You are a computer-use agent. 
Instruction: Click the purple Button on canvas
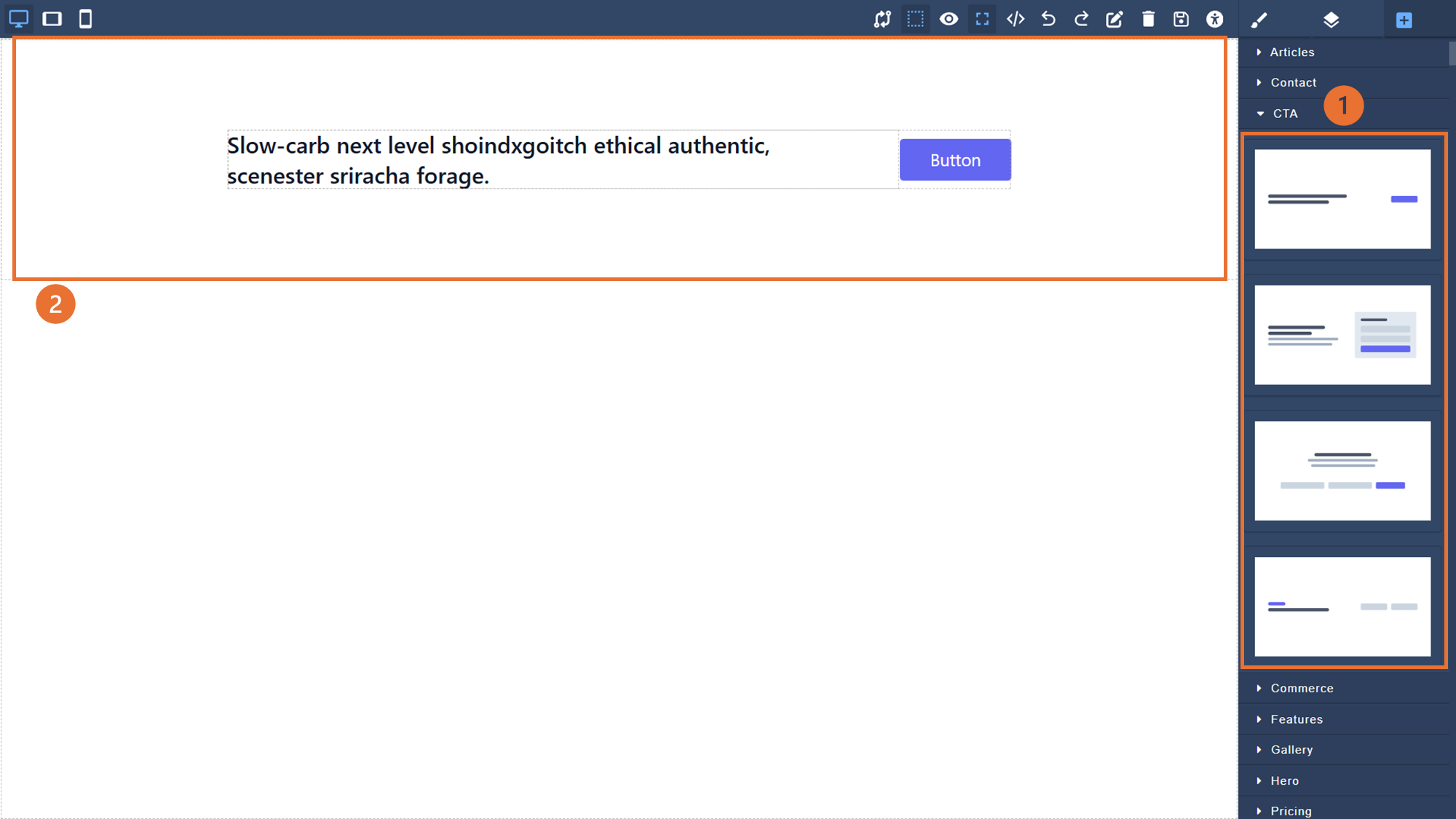(x=955, y=160)
